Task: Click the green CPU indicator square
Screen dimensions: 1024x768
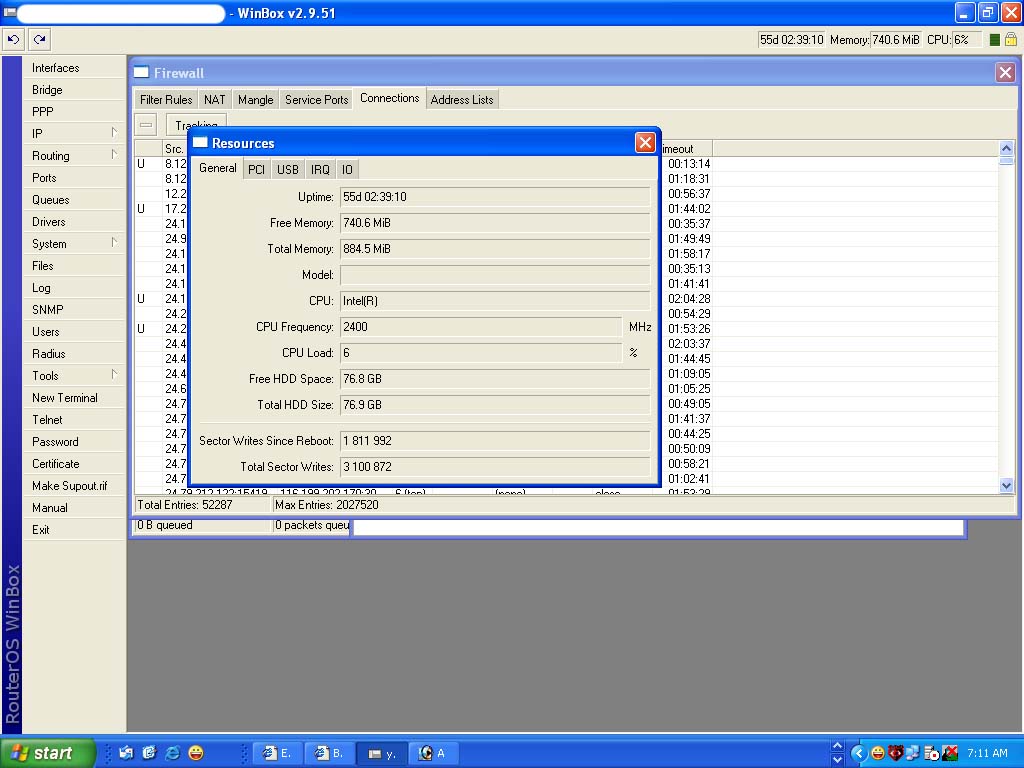Action: pyautogui.click(x=995, y=40)
